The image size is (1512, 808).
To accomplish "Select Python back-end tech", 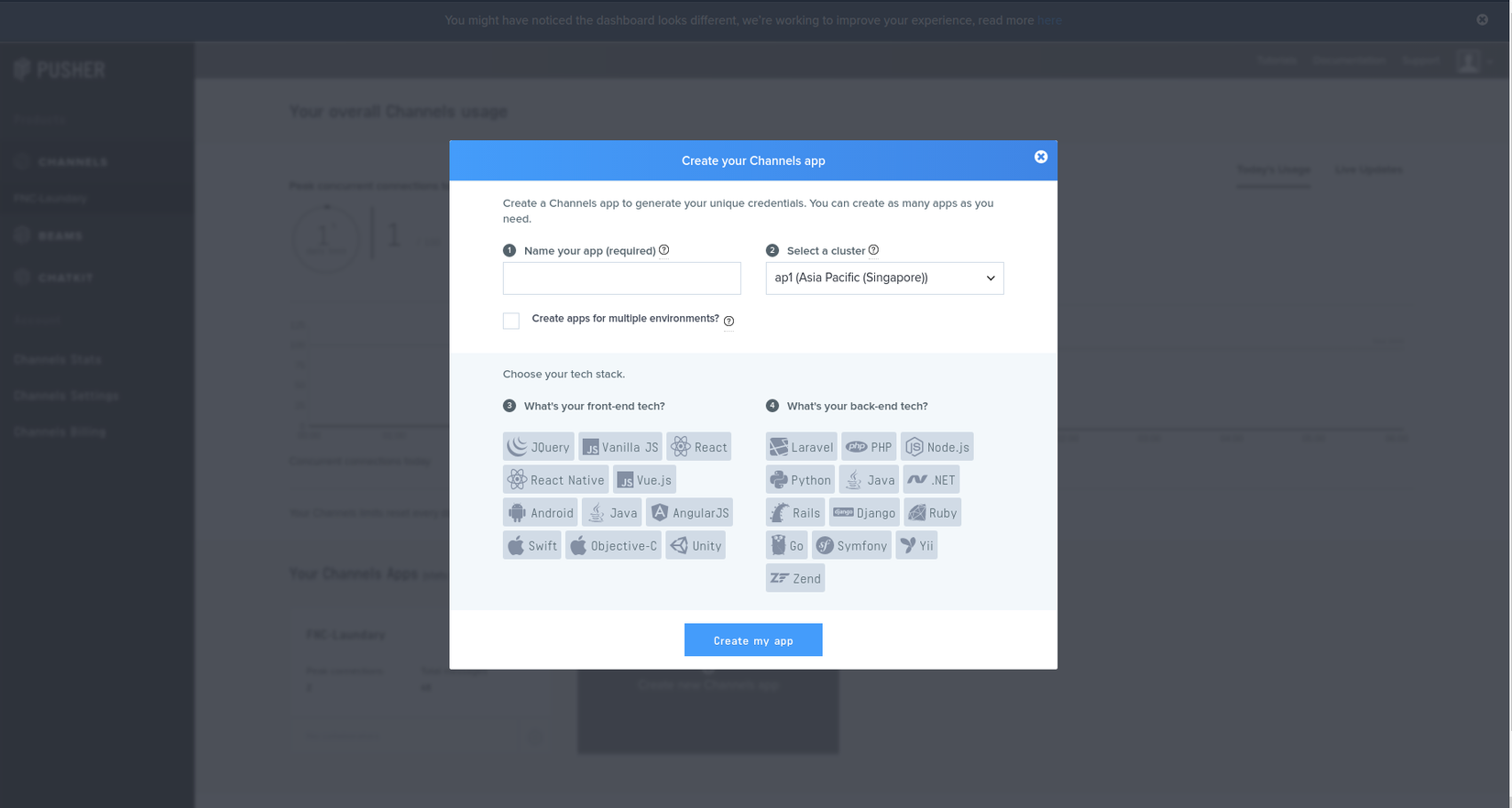I will pyautogui.click(x=801, y=479).
